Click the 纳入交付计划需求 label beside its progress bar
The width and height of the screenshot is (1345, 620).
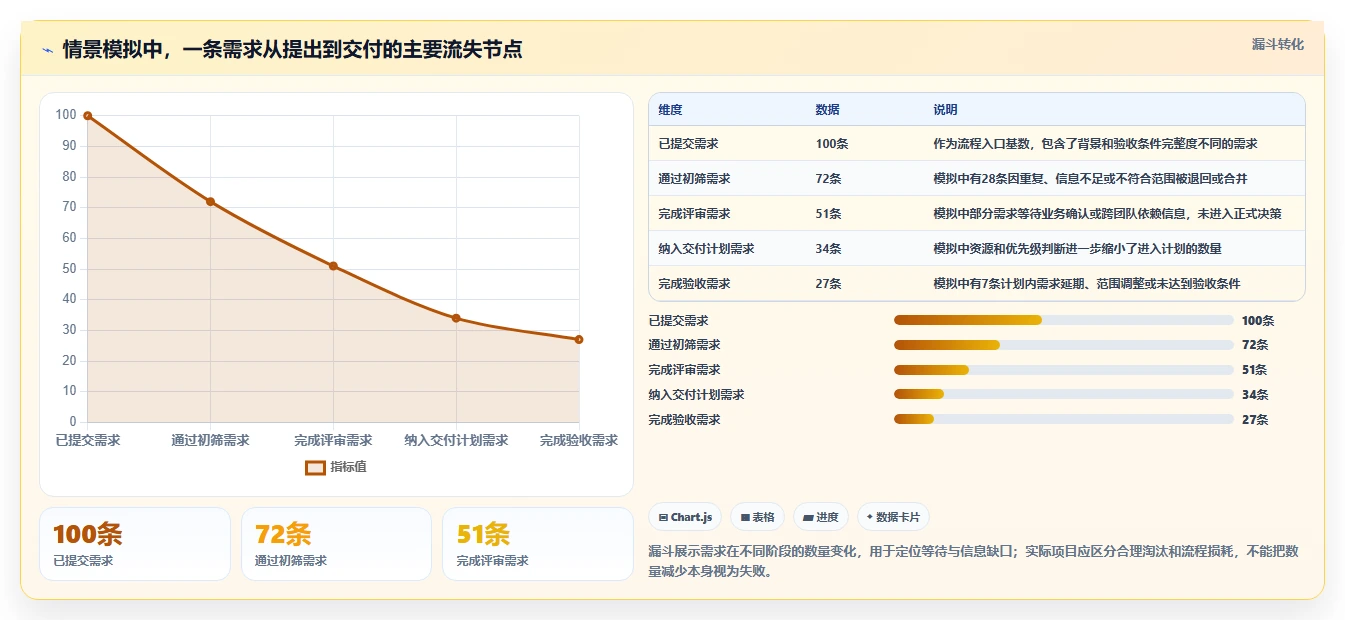tap(696, 395)
